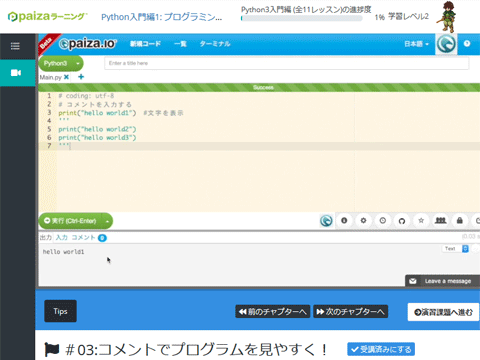The image size is (480, 360).
Task: Click the Success status bar
Action: pos(259,87)
